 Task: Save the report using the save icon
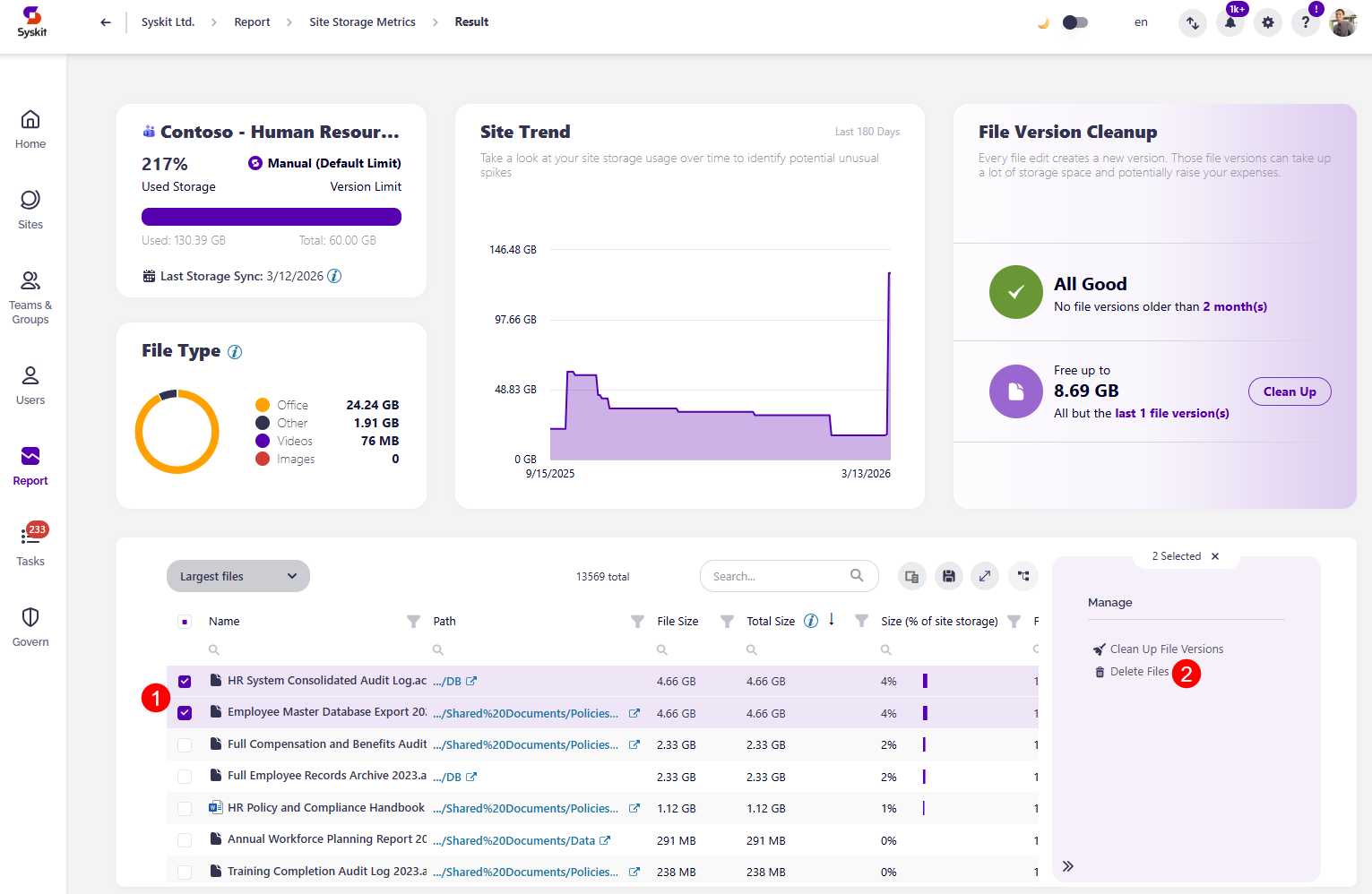pos(949,576)
